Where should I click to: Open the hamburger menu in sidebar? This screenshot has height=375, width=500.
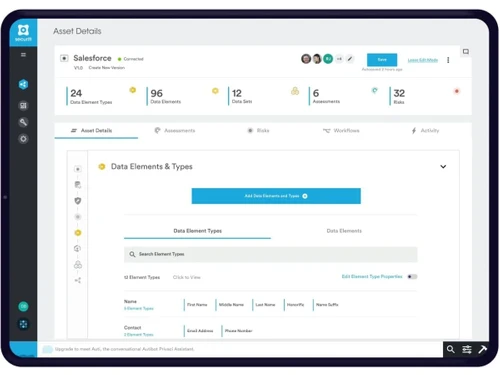[23, 55]
